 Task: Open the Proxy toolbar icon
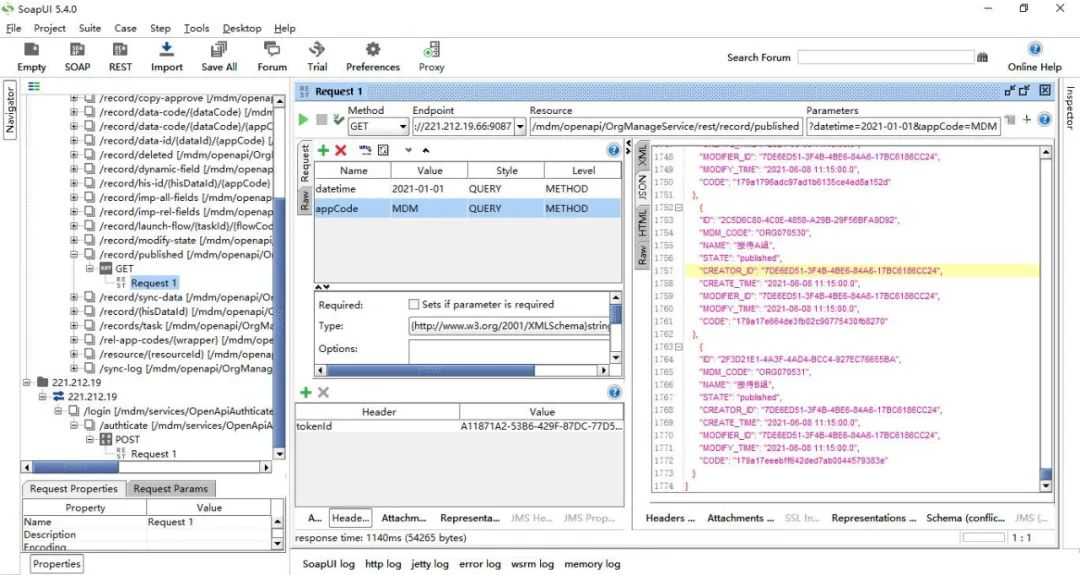click(431, 56)
